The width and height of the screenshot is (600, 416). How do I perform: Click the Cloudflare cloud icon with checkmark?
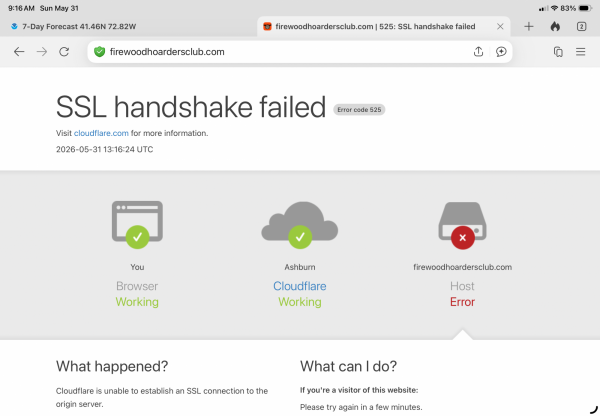(x=300, y=225)
